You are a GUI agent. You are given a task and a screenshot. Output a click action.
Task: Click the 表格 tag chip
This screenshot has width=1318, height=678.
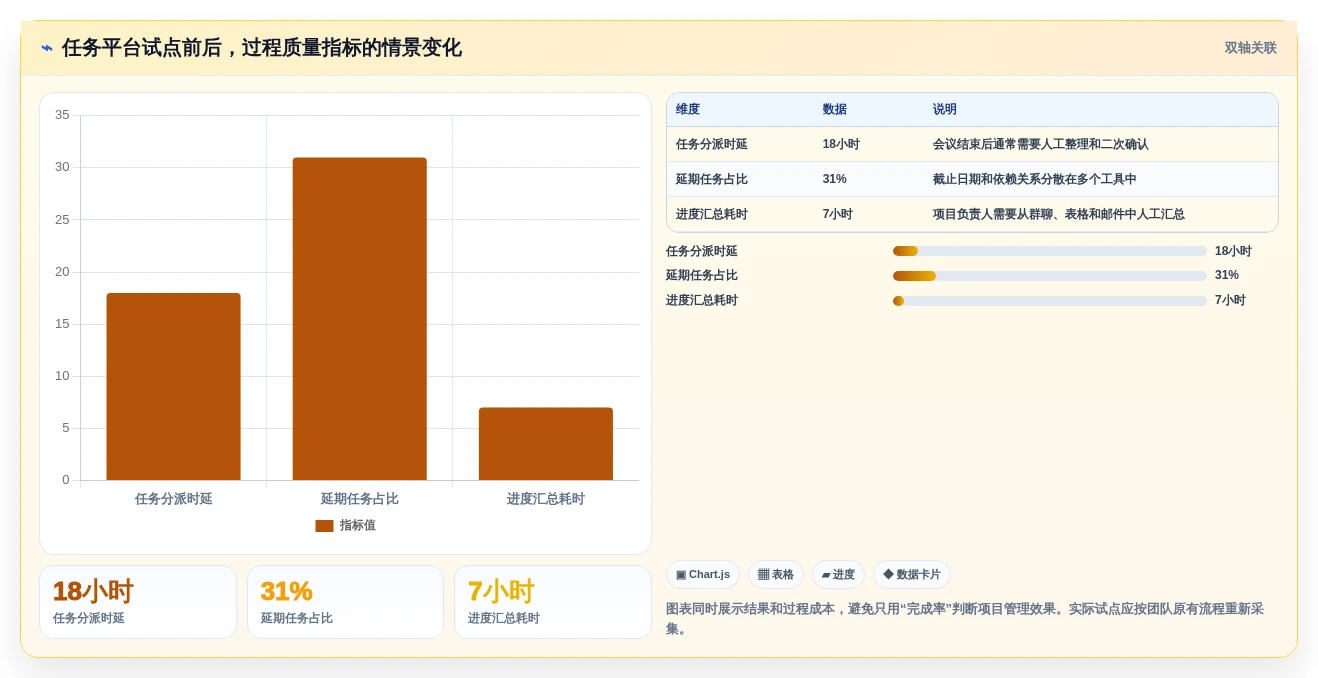(776, 575)
